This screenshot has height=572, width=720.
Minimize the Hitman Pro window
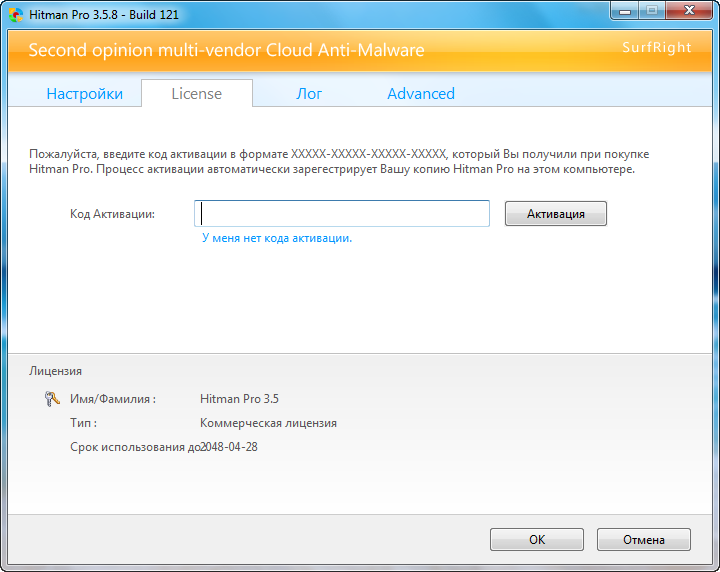click(x=624, y=11)
